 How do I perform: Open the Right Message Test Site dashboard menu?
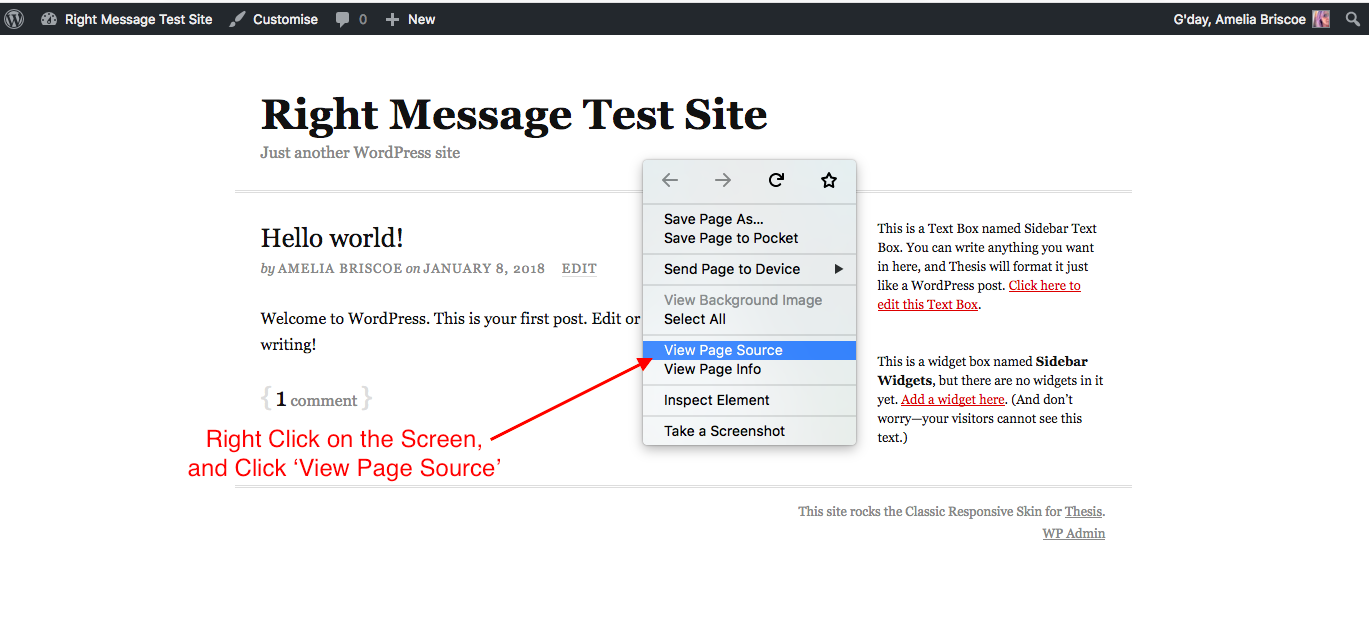point(126,19)
